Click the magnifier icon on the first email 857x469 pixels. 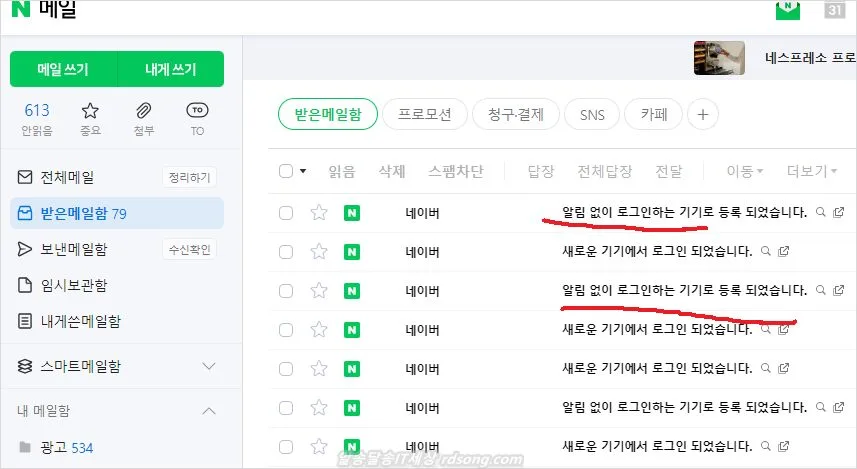click(x=821, y=212)
